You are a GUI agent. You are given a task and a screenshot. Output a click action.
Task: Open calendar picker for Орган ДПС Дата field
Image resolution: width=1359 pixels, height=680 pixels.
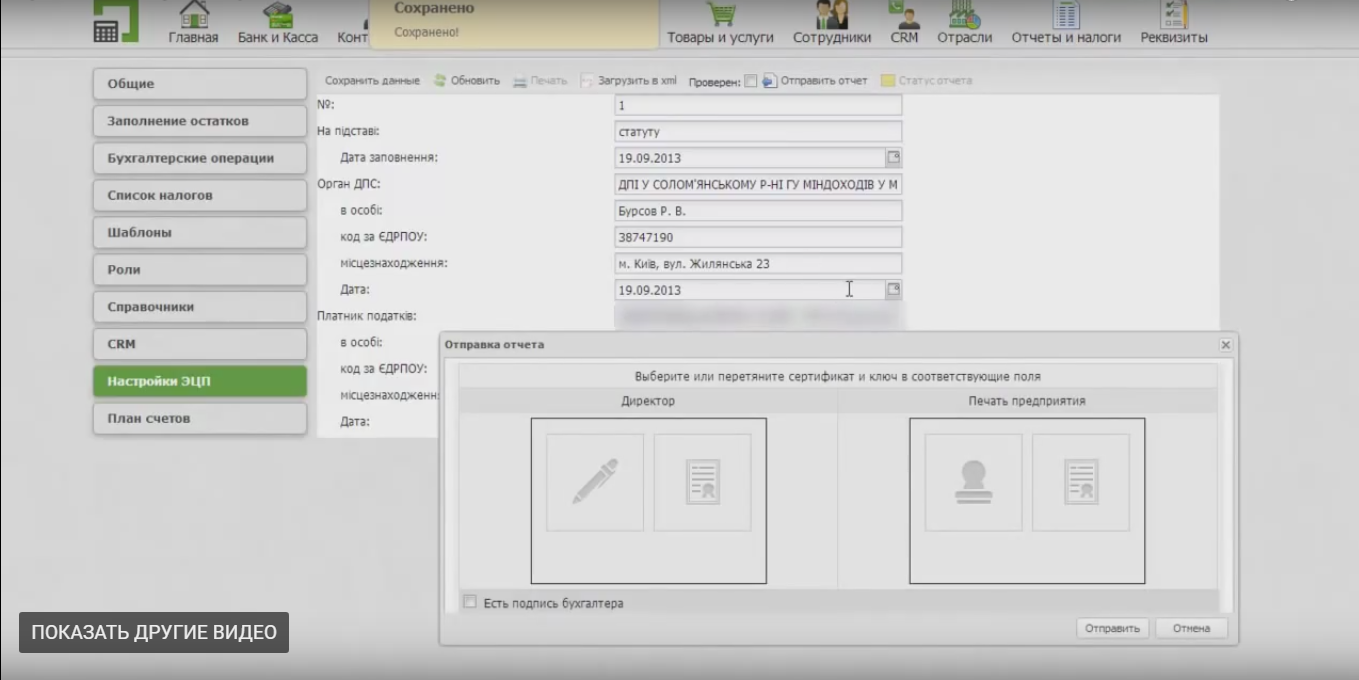click(x=893, y=290)
